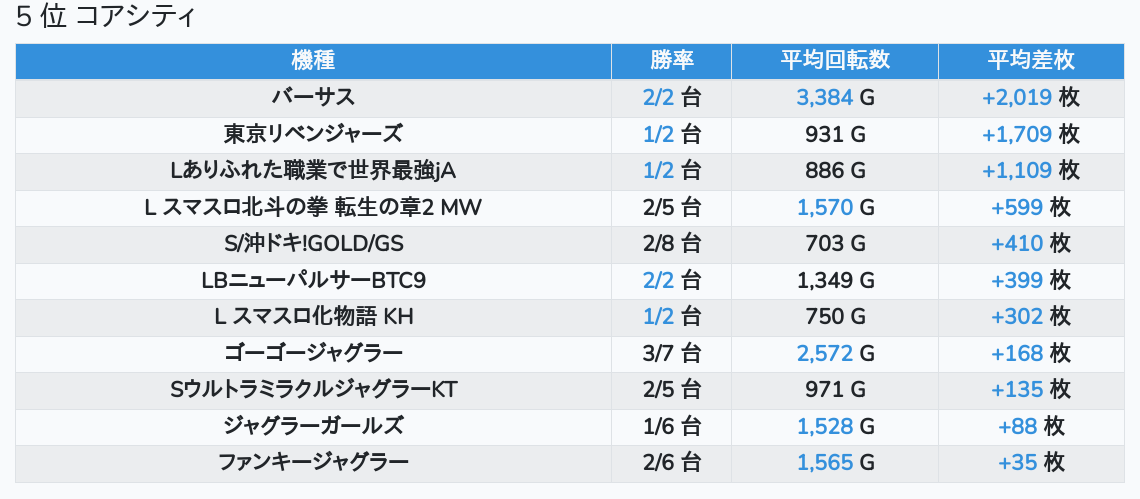This screenshot has width=1140, height=499.
Task: Click the ゴーゴージャグラー machine name
Action: (313, 353)
